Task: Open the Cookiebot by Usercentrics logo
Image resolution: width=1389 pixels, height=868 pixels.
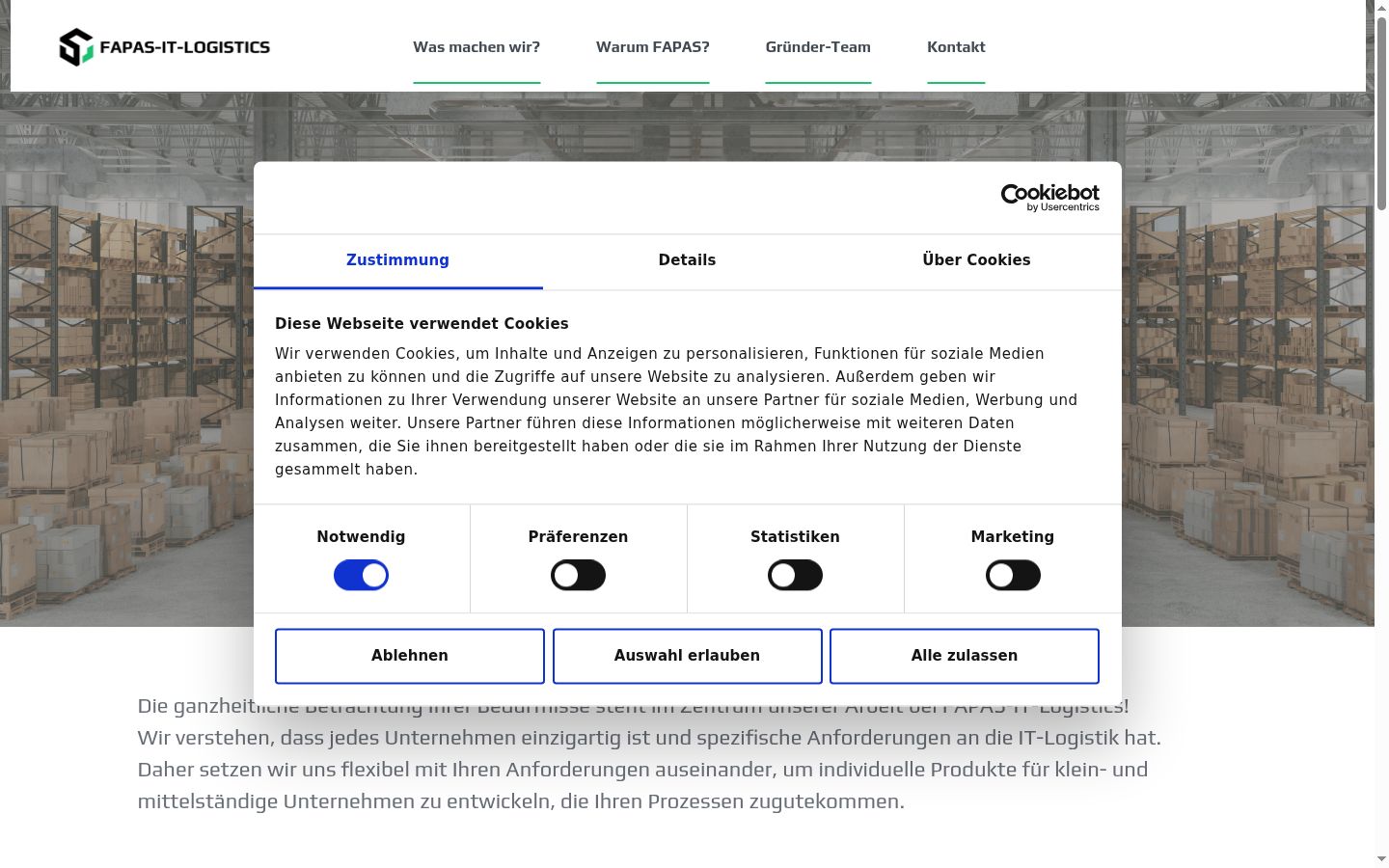Action: click(x=1049, y=198)
